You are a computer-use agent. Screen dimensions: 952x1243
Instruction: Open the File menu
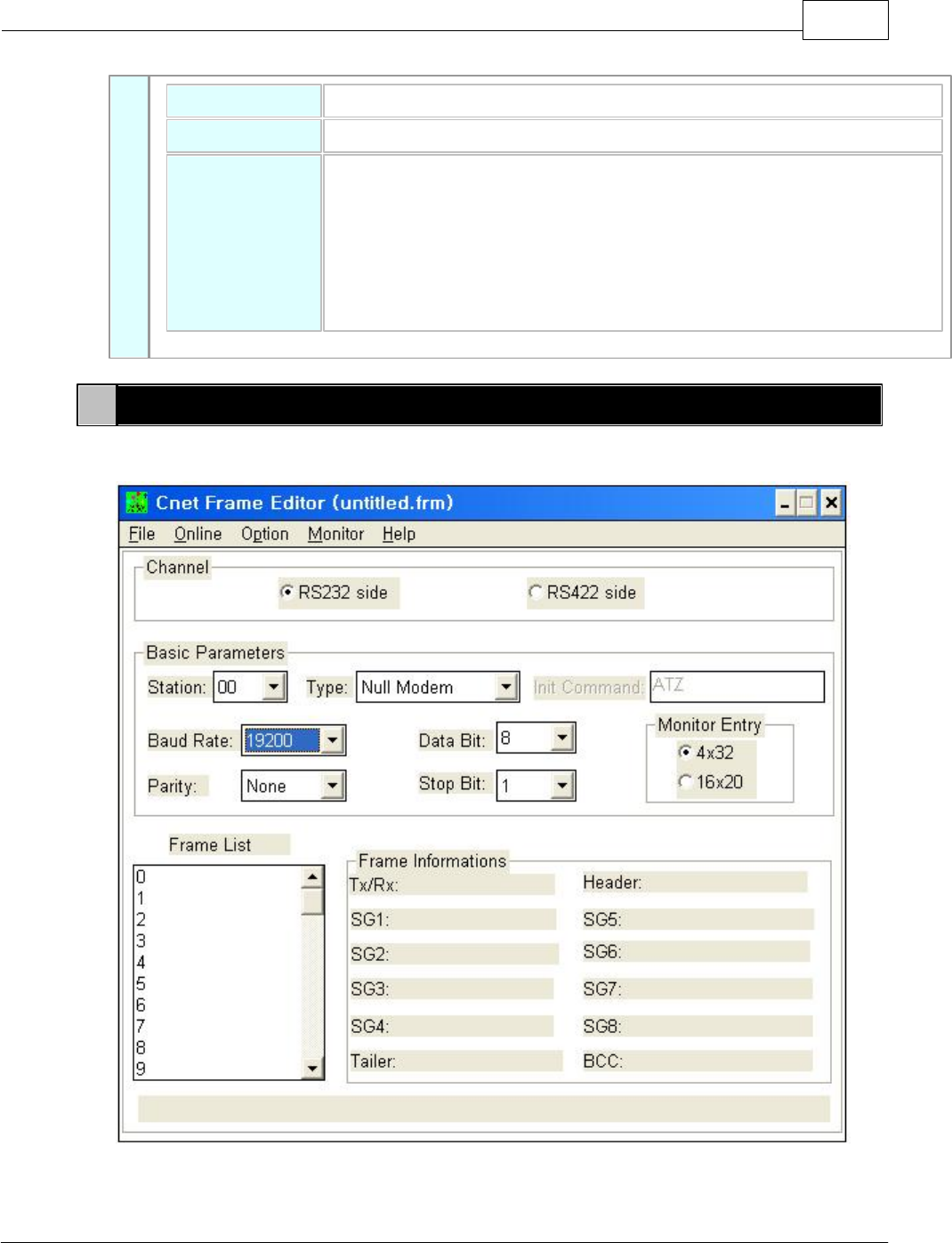[141, 534]
